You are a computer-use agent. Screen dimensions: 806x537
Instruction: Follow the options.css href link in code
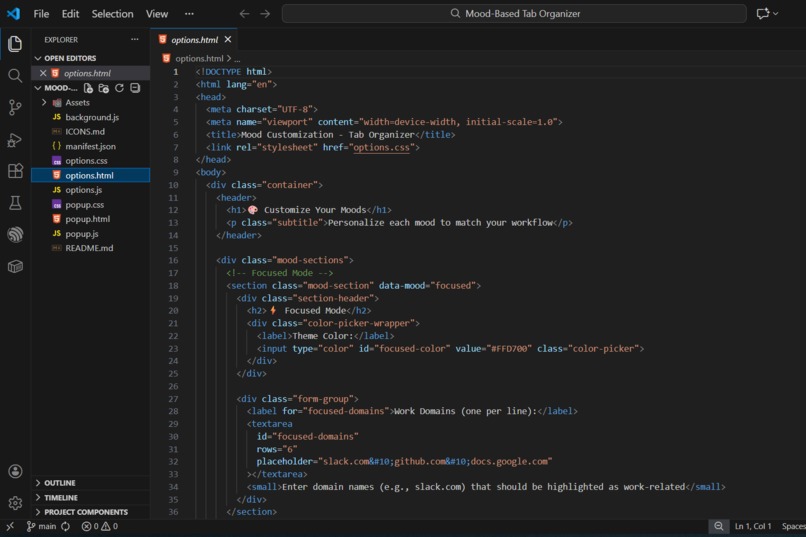pyautogui.click(x=381, y=147)
